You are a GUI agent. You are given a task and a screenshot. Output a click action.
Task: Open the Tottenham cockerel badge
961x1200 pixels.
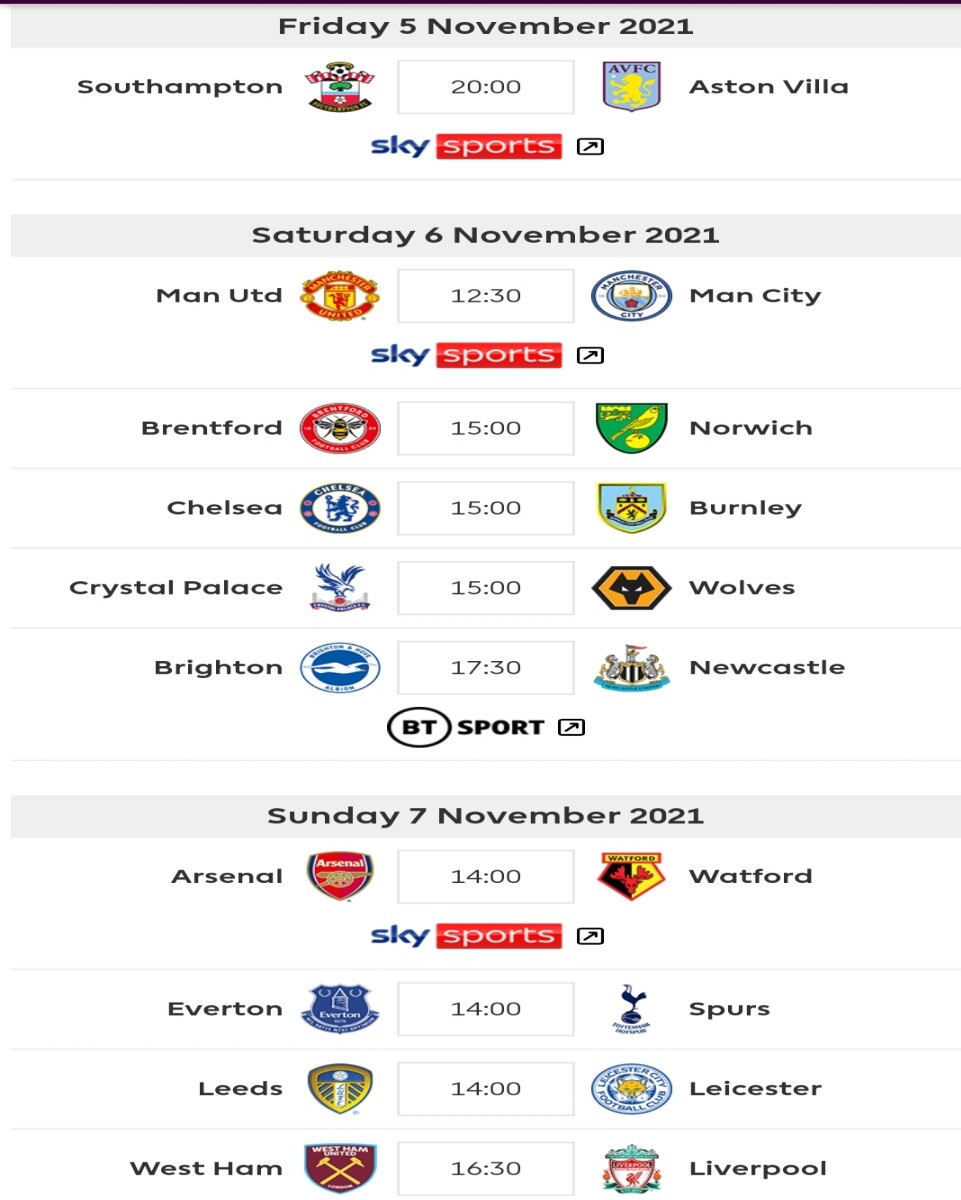pyautogui.click(x=632, y=1008)
